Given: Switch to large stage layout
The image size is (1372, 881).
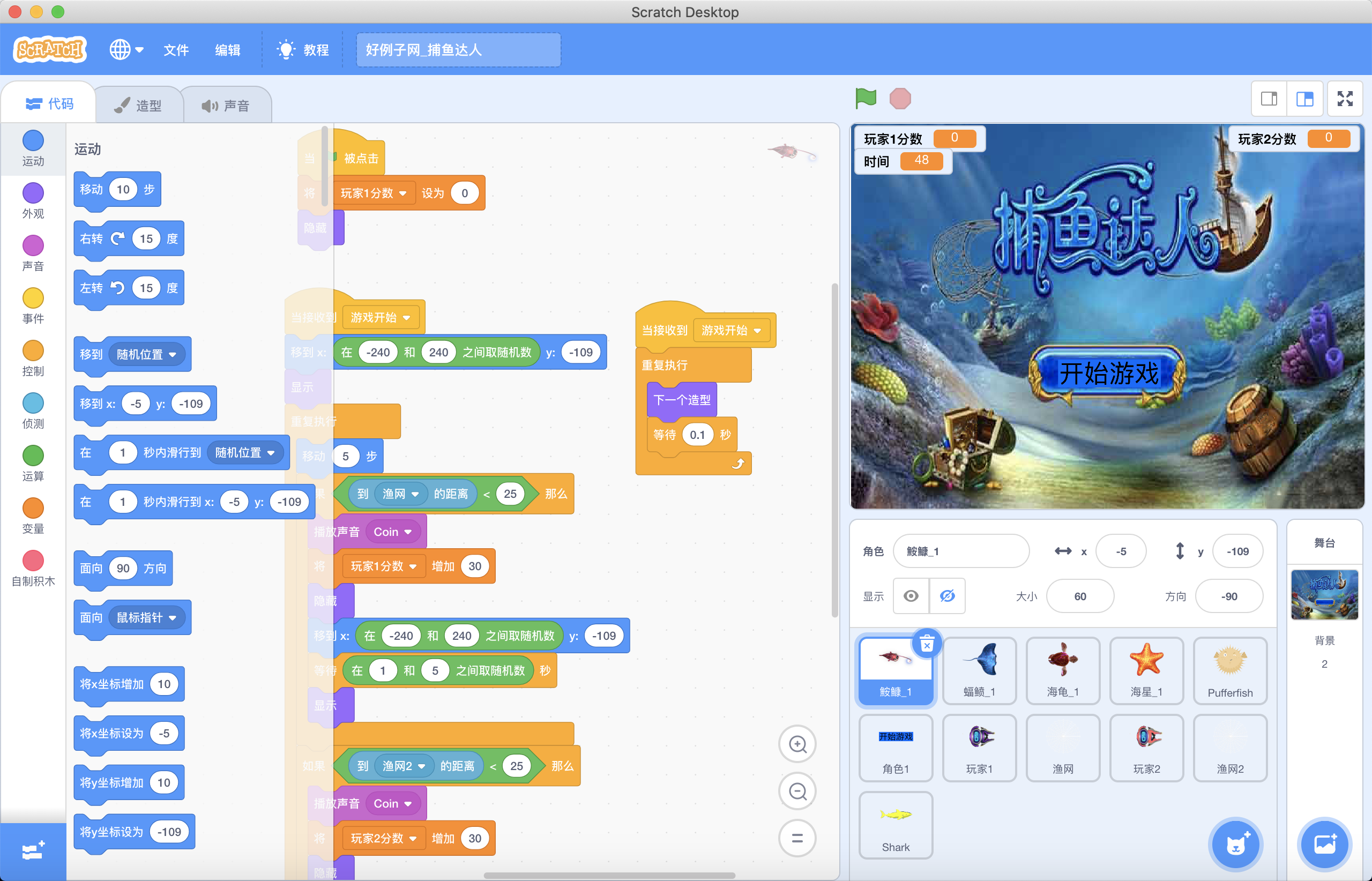Looking at the screenshot, I should (x=1304, y=99).
